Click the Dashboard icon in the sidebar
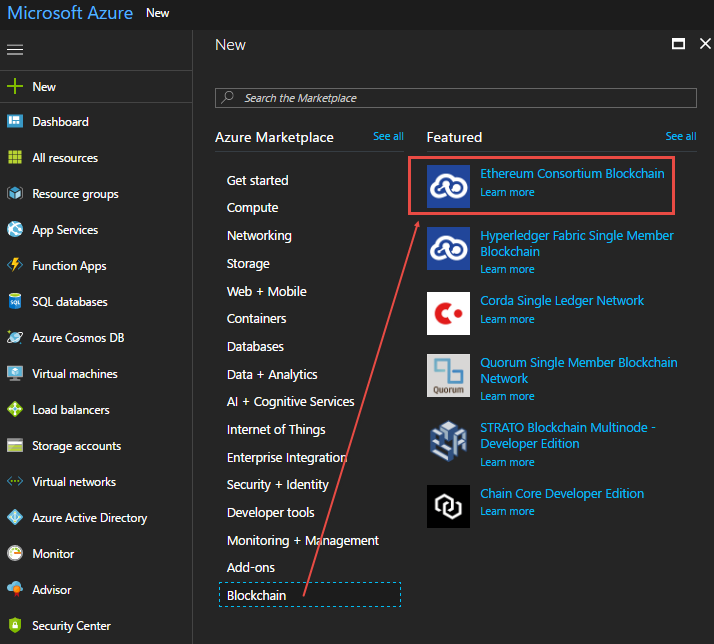714x644 pixels. (x=15, y=121)
